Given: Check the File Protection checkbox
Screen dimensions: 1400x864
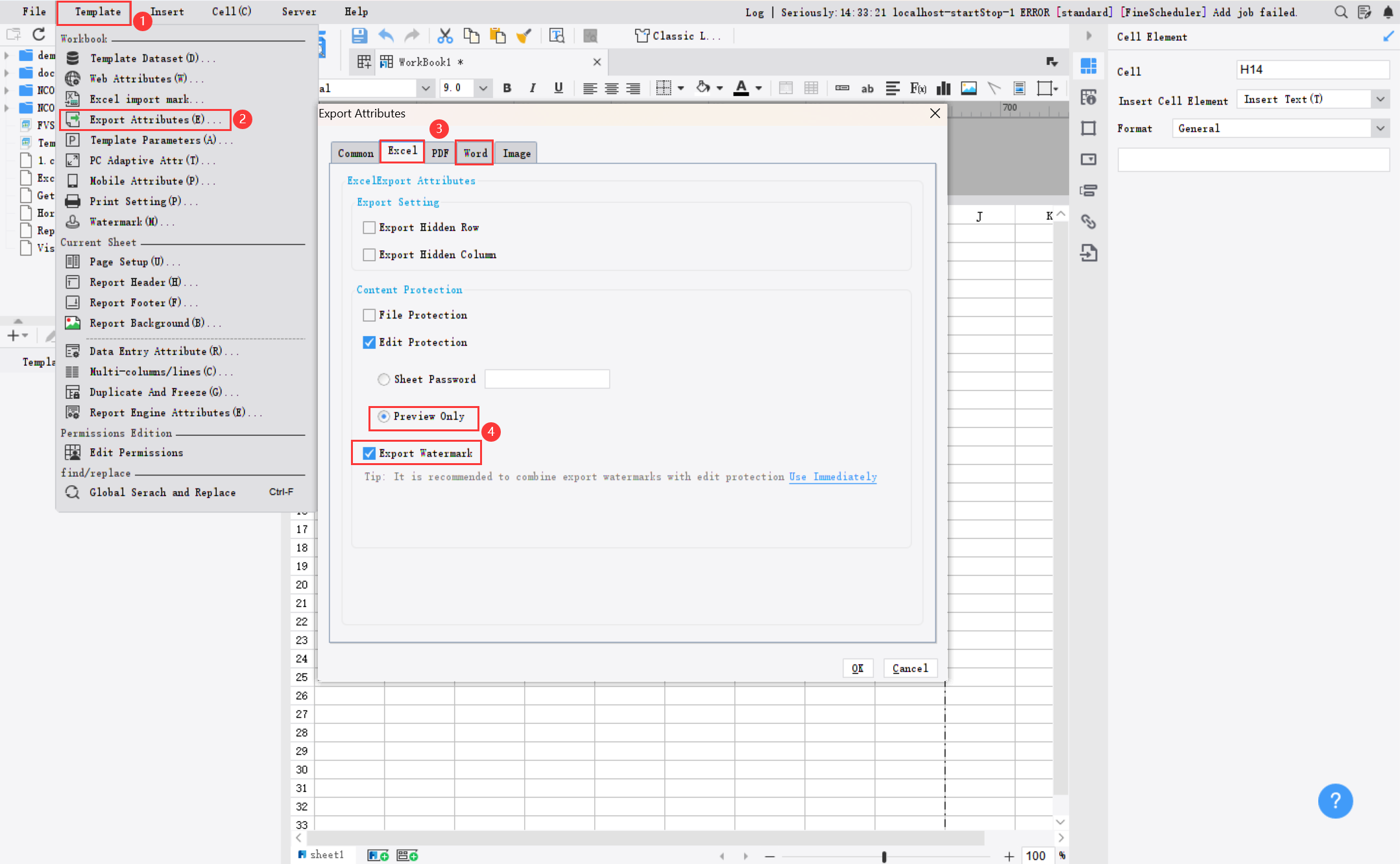Looking at the screenshot, I should pos(369,315).
